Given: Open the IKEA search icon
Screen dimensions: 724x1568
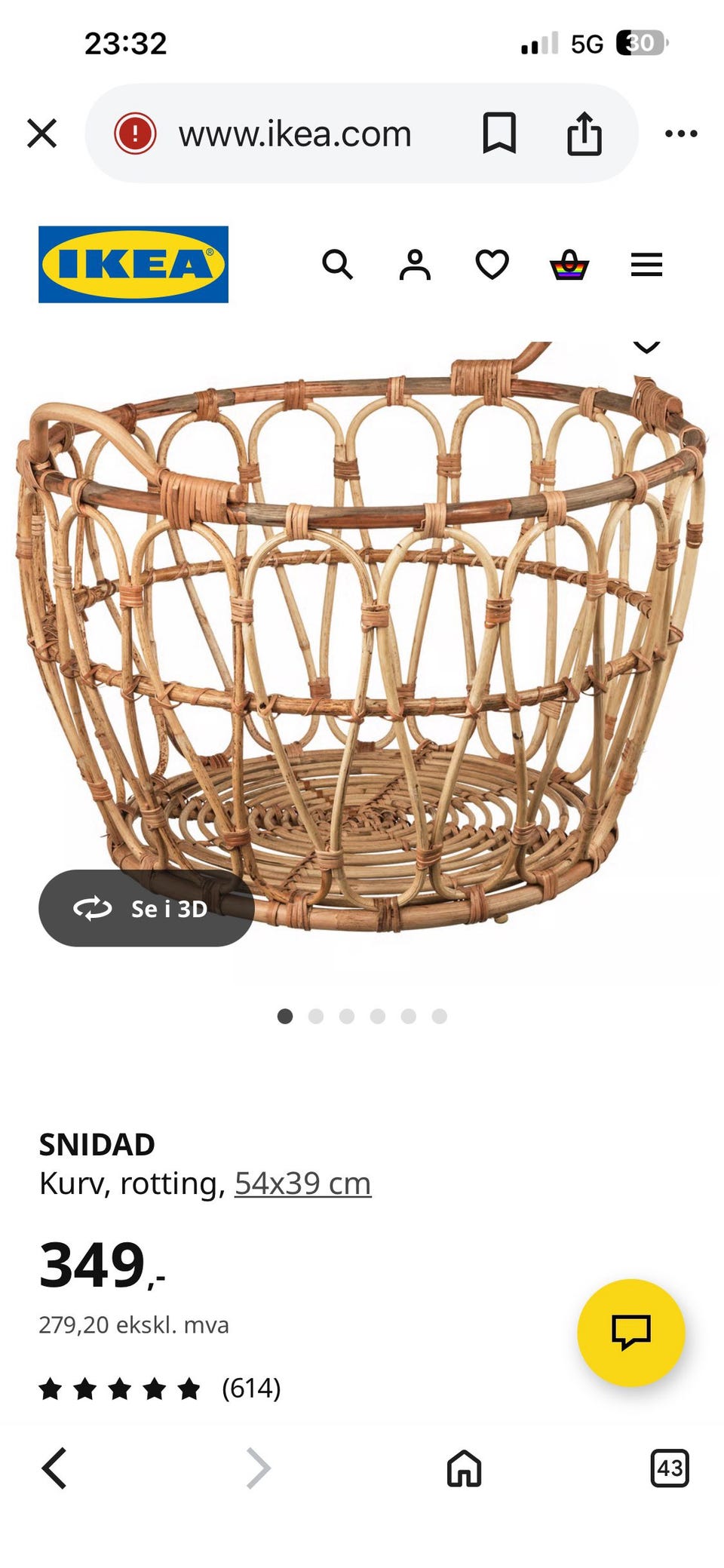Looking at the screenshot, I should coord(337,265).
